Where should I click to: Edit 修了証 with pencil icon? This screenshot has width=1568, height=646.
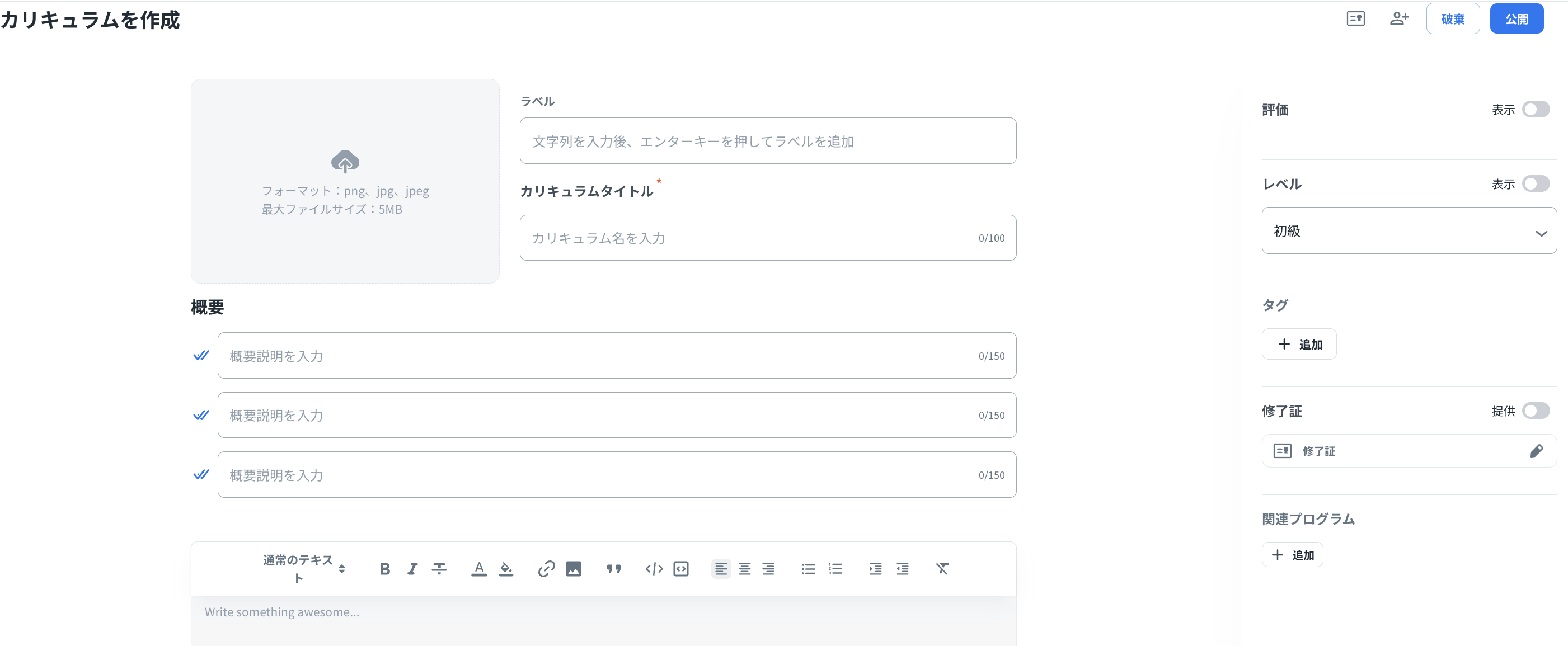pos(1536,451)
